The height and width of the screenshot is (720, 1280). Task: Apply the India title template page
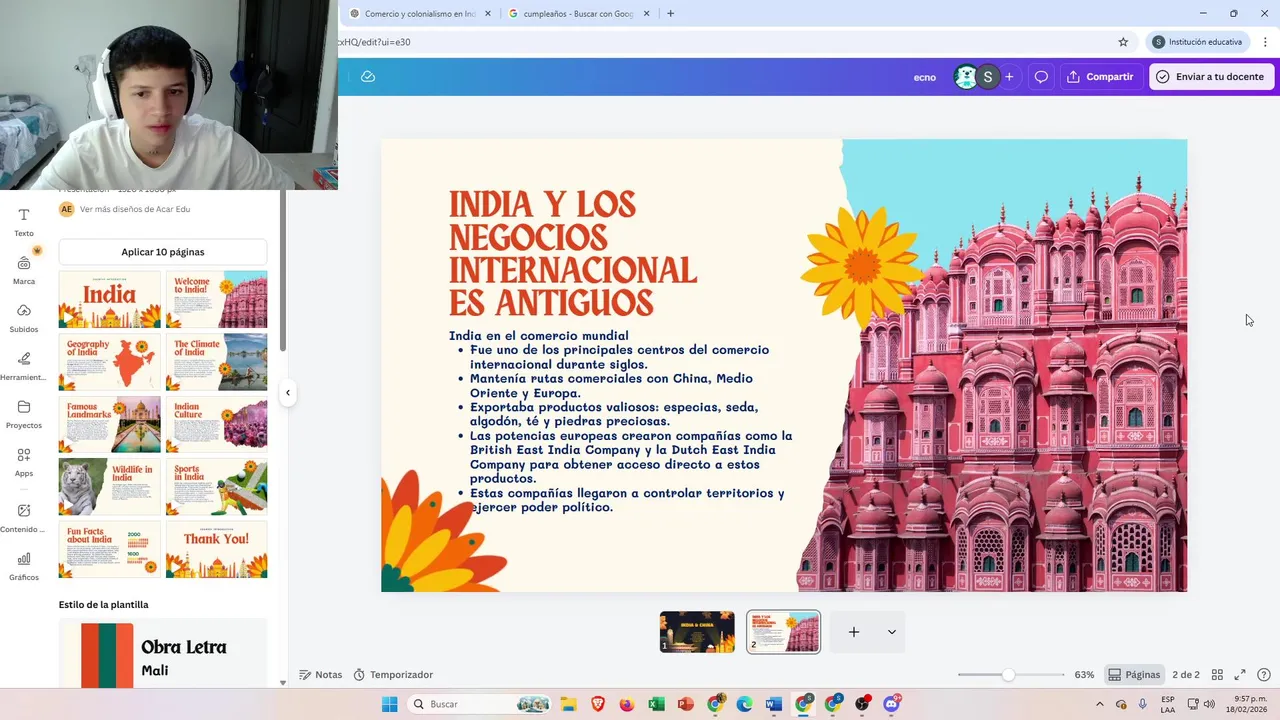pos(109,299)
